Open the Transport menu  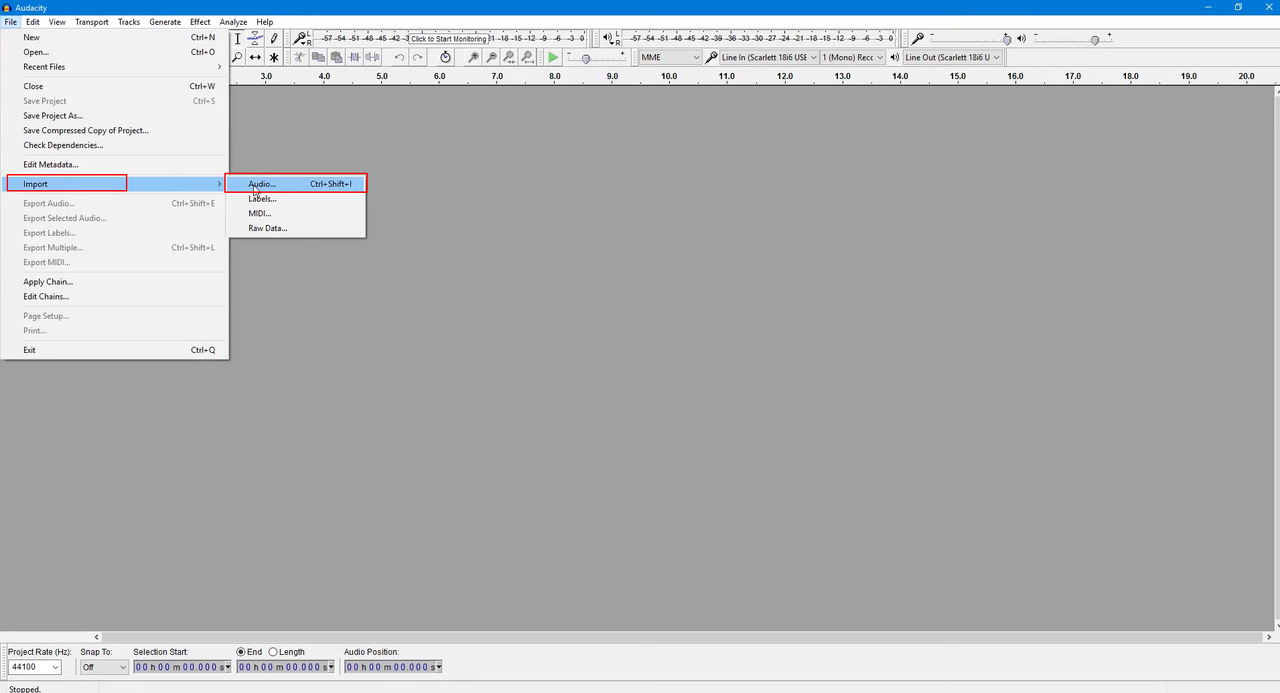tap(92, 22)
